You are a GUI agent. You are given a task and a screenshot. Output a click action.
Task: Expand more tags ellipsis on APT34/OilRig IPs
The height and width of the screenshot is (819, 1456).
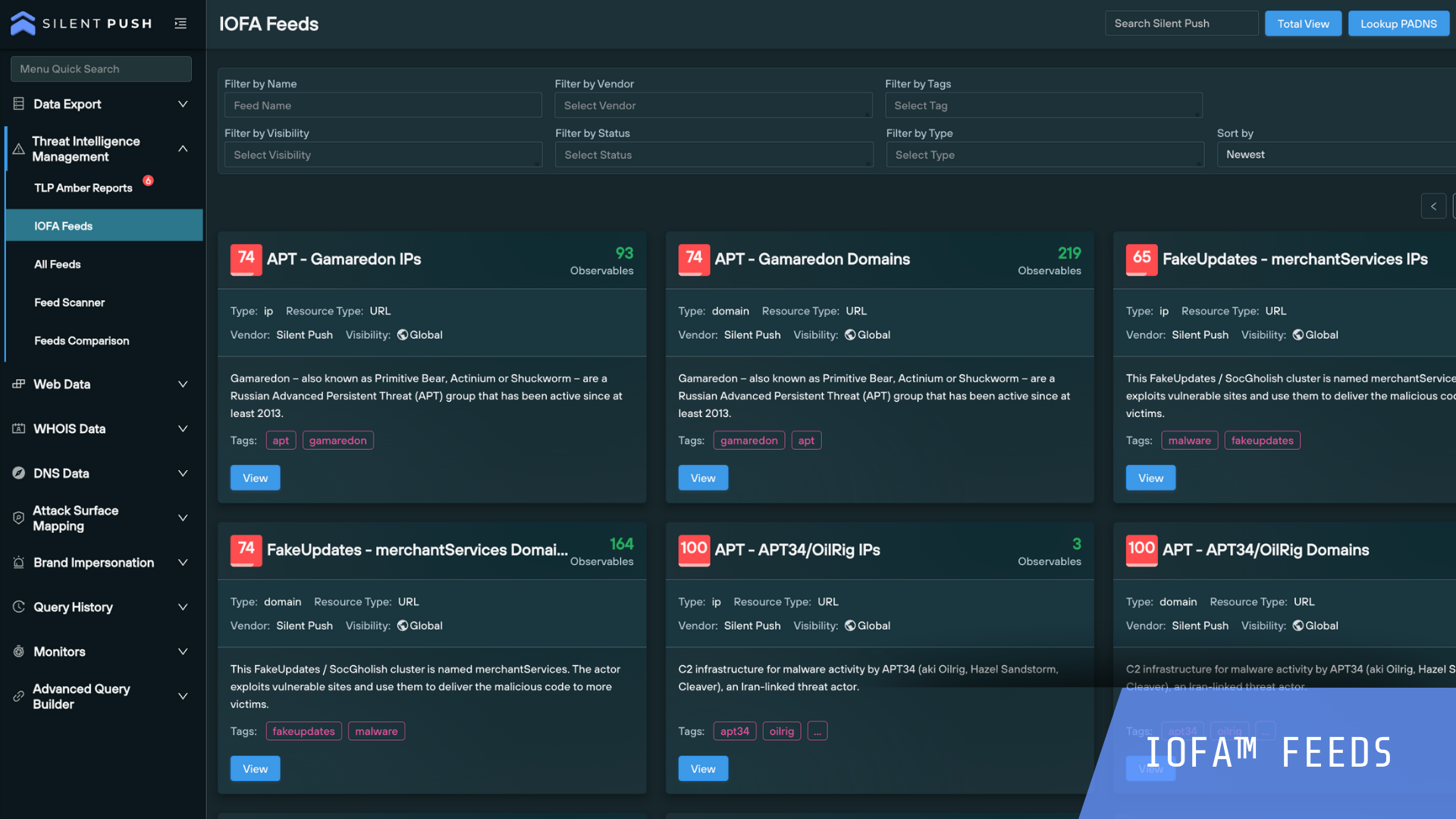[x=817, y=731]
